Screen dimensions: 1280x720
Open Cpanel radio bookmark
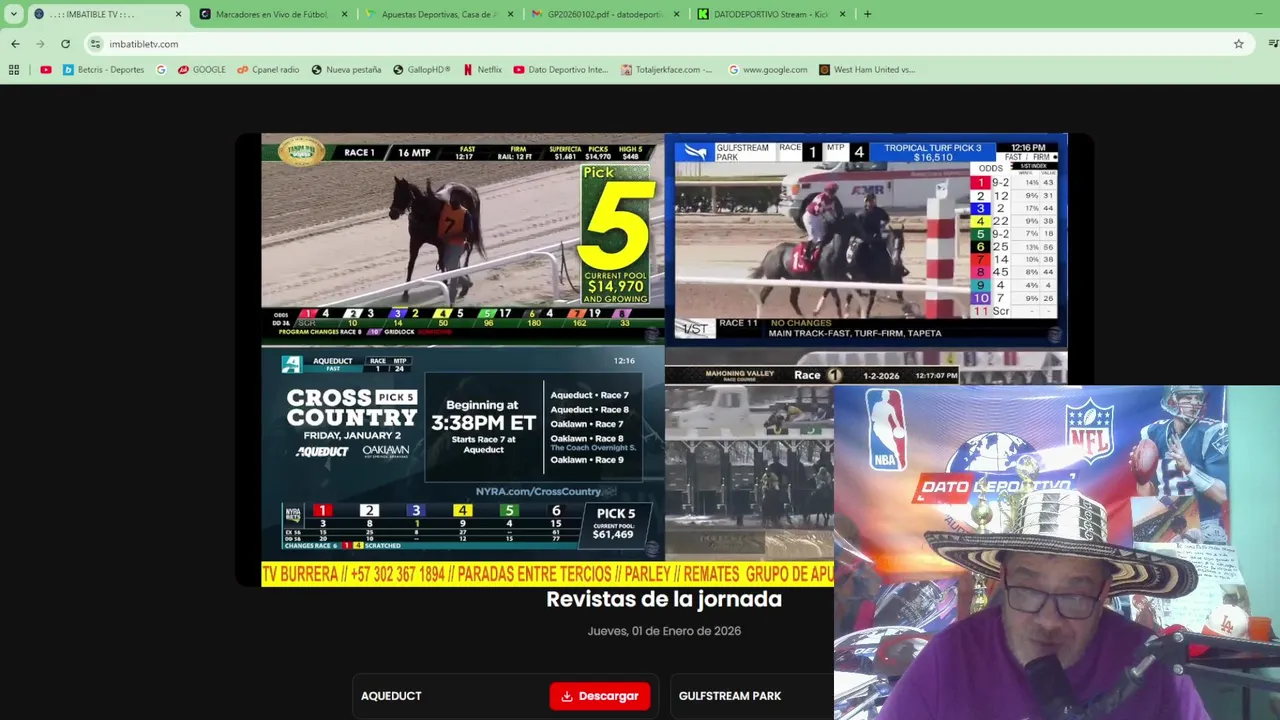coord(268,70)
